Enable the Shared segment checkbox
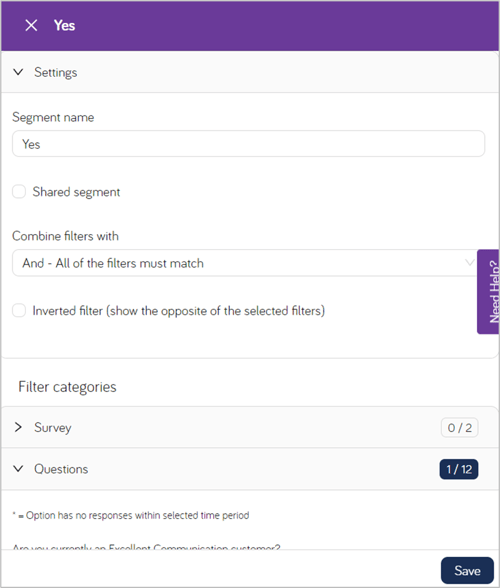The image size is (500, 588). point(19,192)
